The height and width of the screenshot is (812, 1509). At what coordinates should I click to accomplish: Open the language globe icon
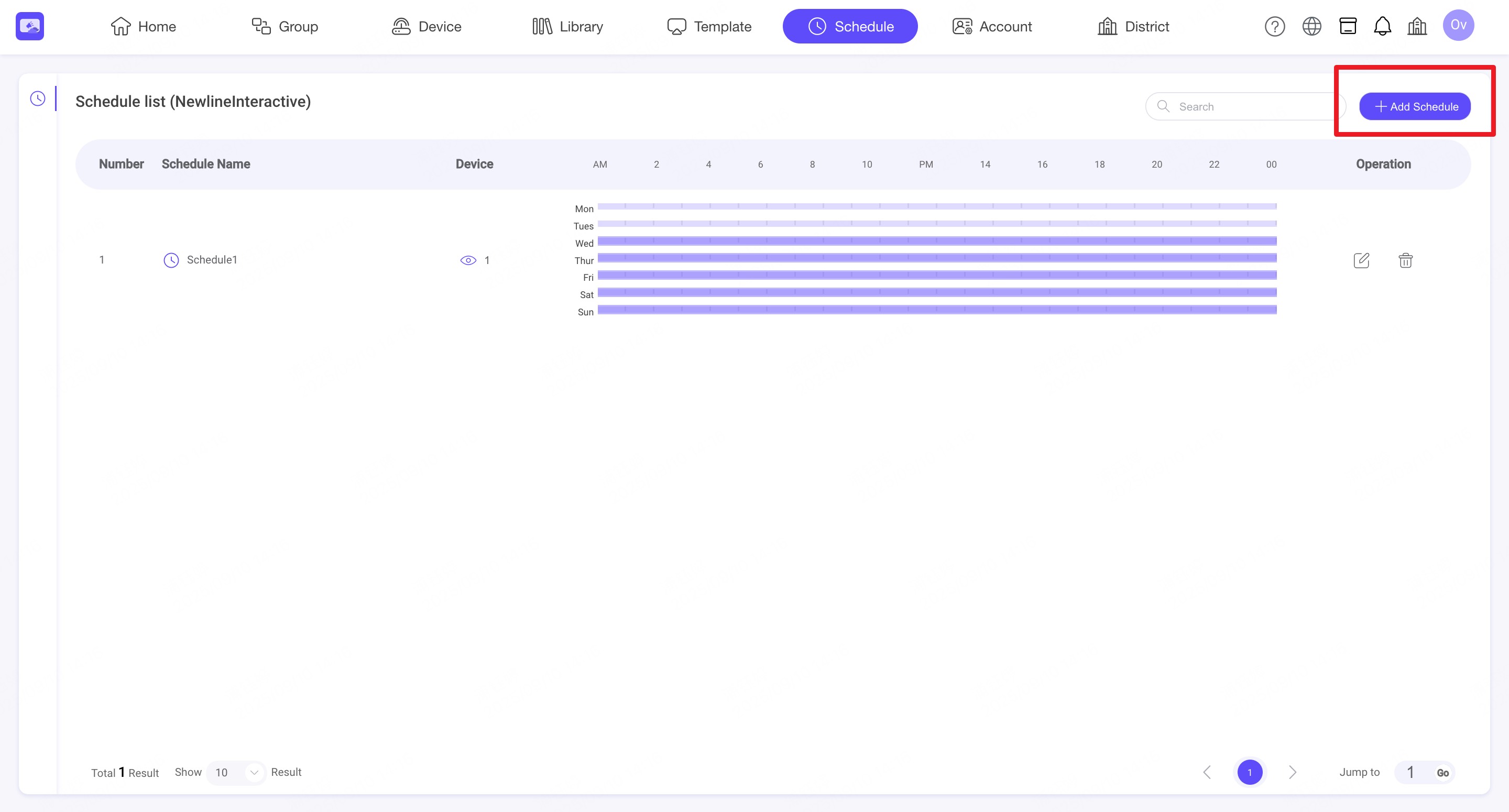pos(1311,26)
